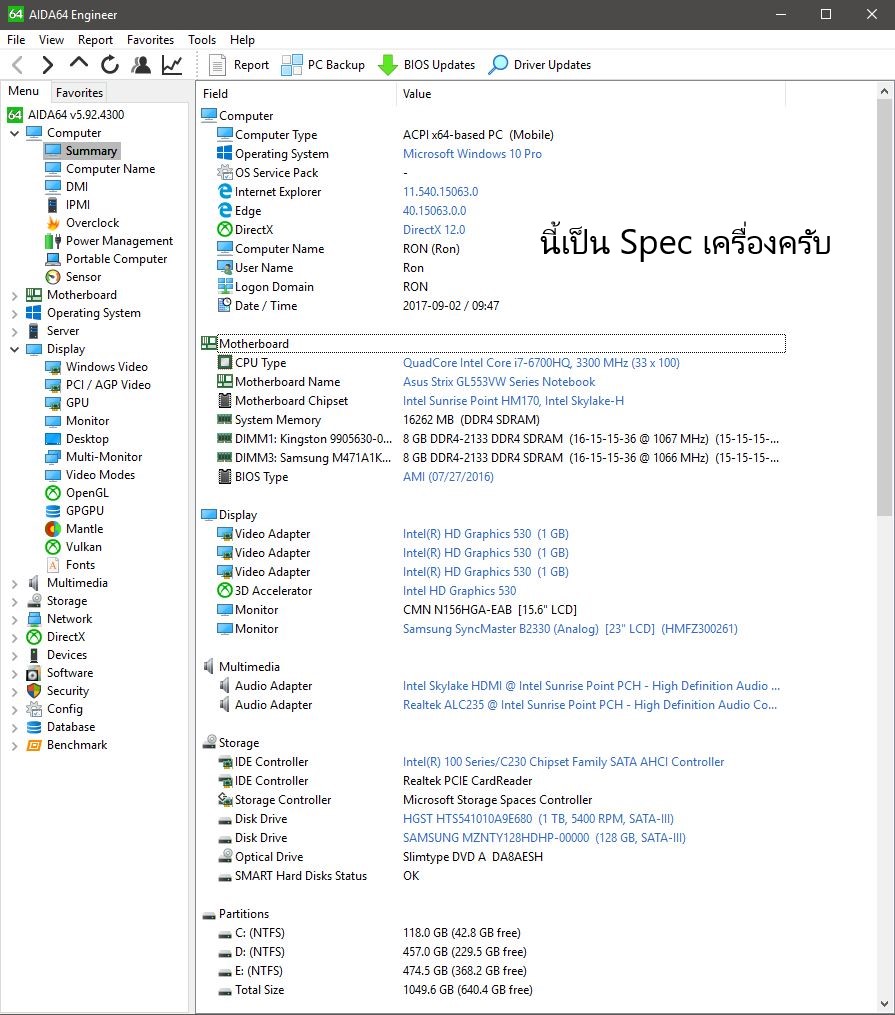This screenshot has height=1015, width=895.
Task: Expand the Storage tree node
Action: click(14, 602)
